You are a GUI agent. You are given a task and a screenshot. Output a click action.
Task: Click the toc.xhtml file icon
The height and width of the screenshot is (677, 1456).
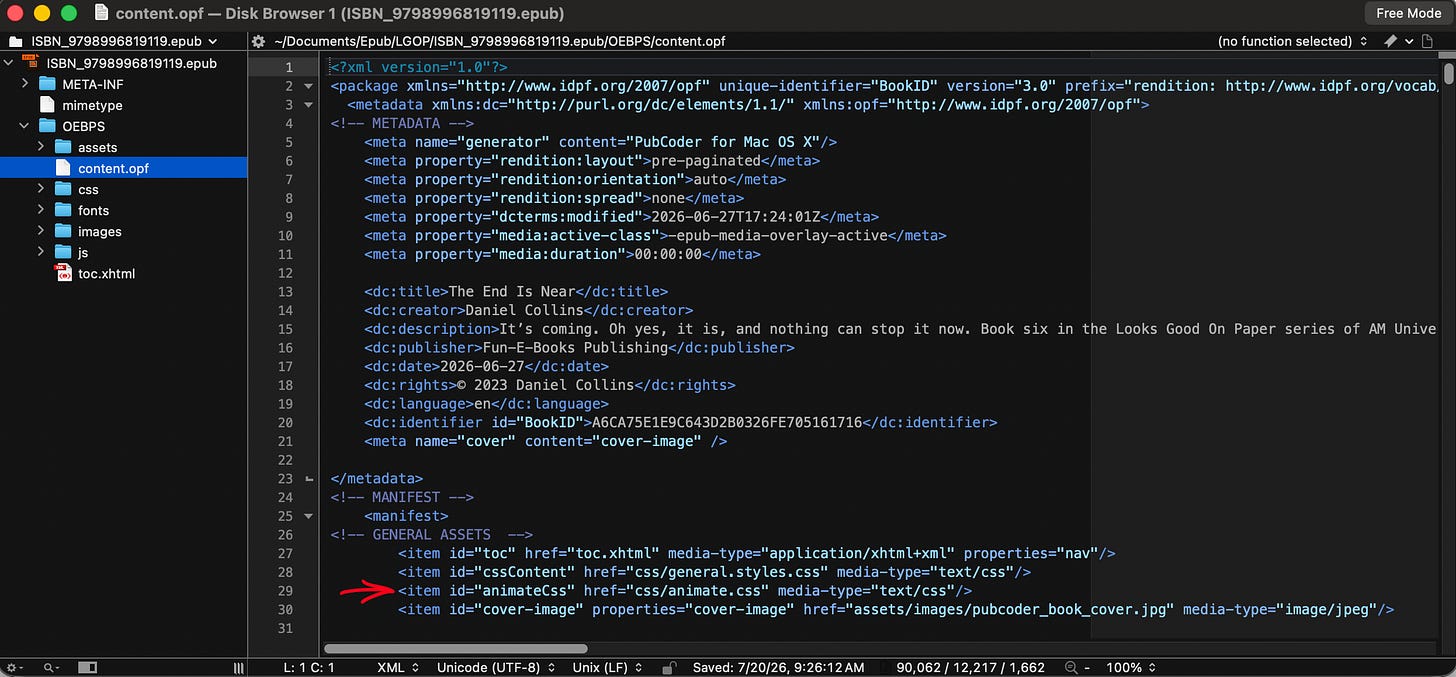point(63,273)
